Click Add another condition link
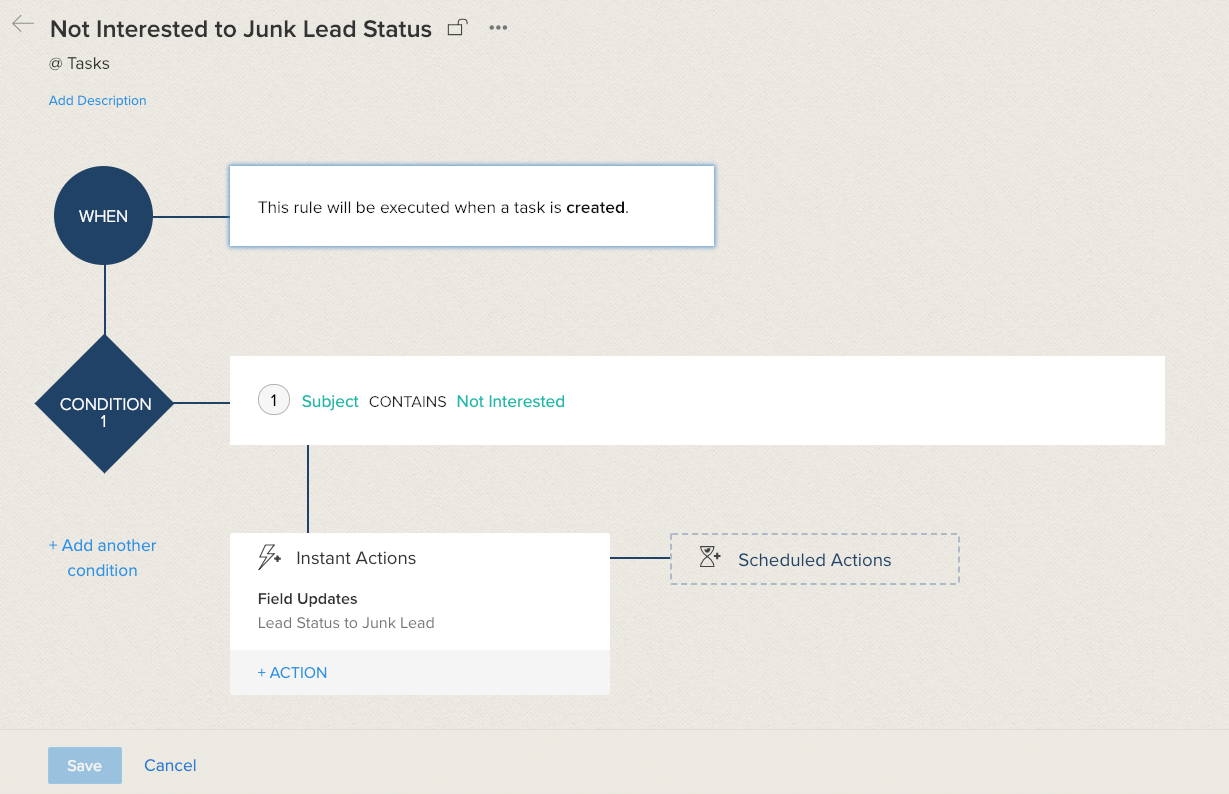This screenshot has height=794, width=1229. 103,558
